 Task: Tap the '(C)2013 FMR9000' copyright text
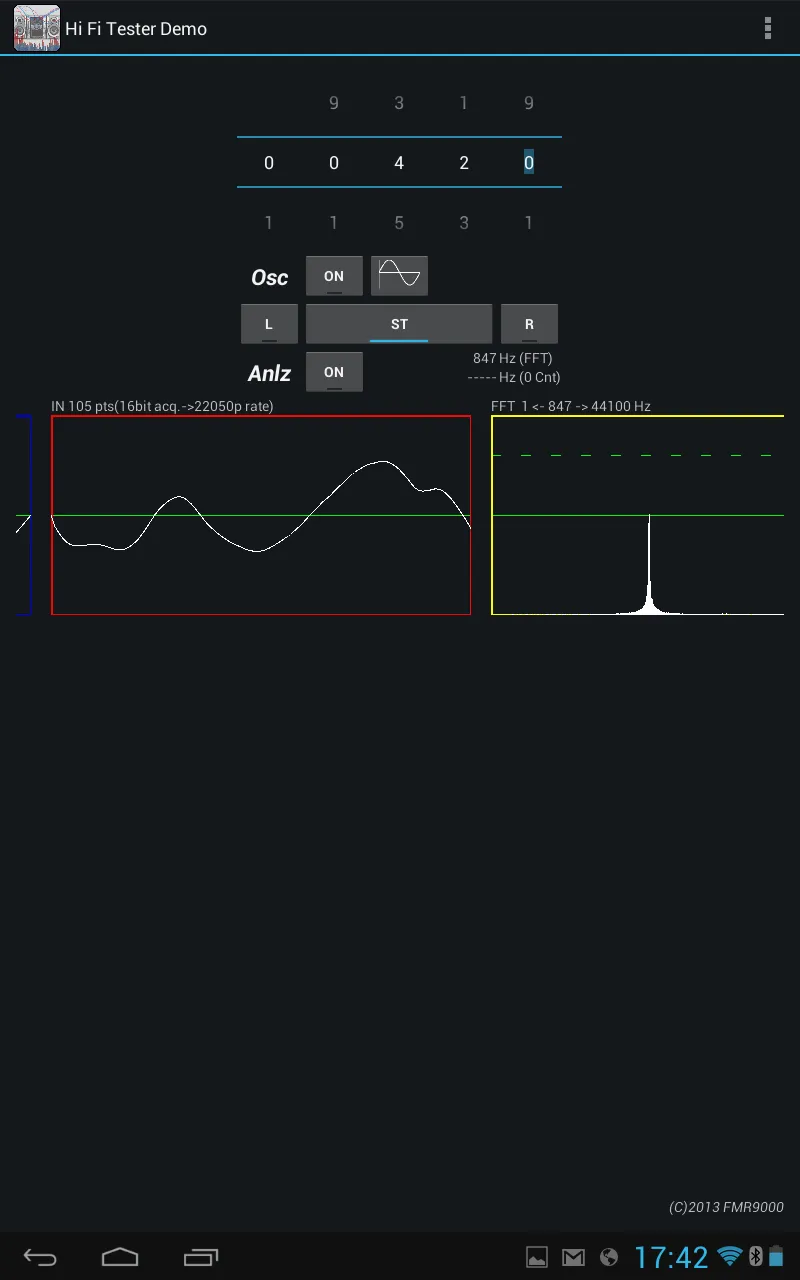[x=726, y=1207]
